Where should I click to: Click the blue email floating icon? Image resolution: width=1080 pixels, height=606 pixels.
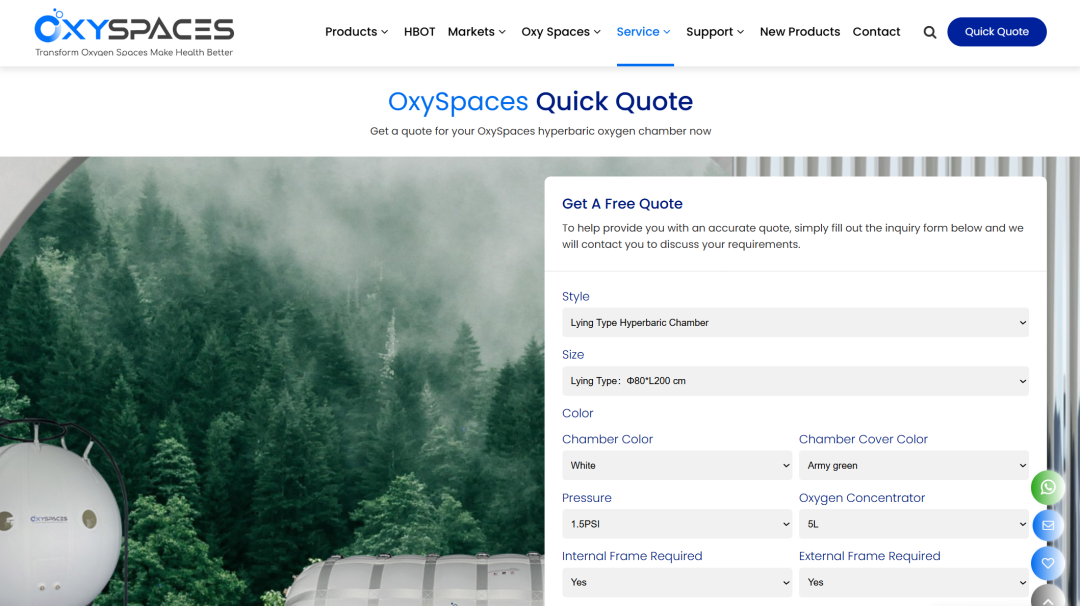(x=1047, y=525)
